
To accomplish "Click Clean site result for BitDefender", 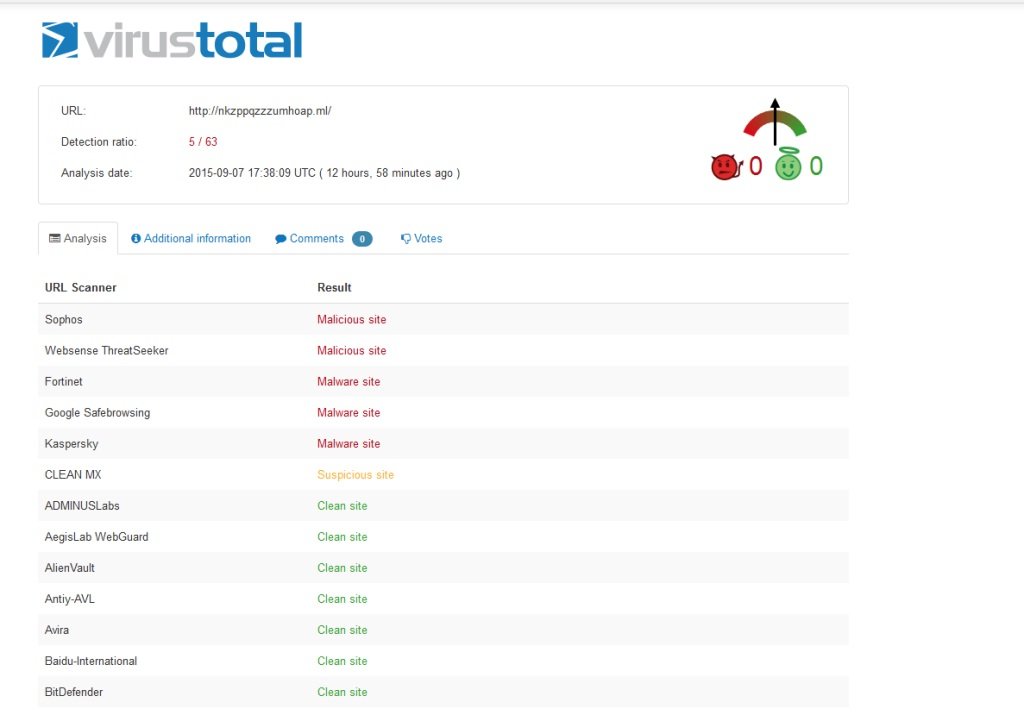I will (x=342, y=692).
